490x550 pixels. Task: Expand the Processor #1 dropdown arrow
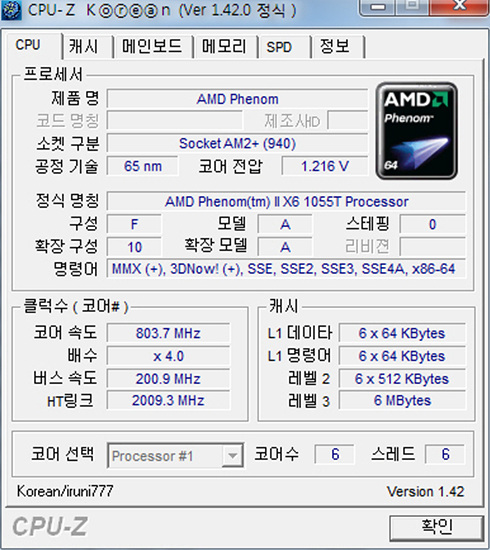pyautogui.click(x=232, y=456)
